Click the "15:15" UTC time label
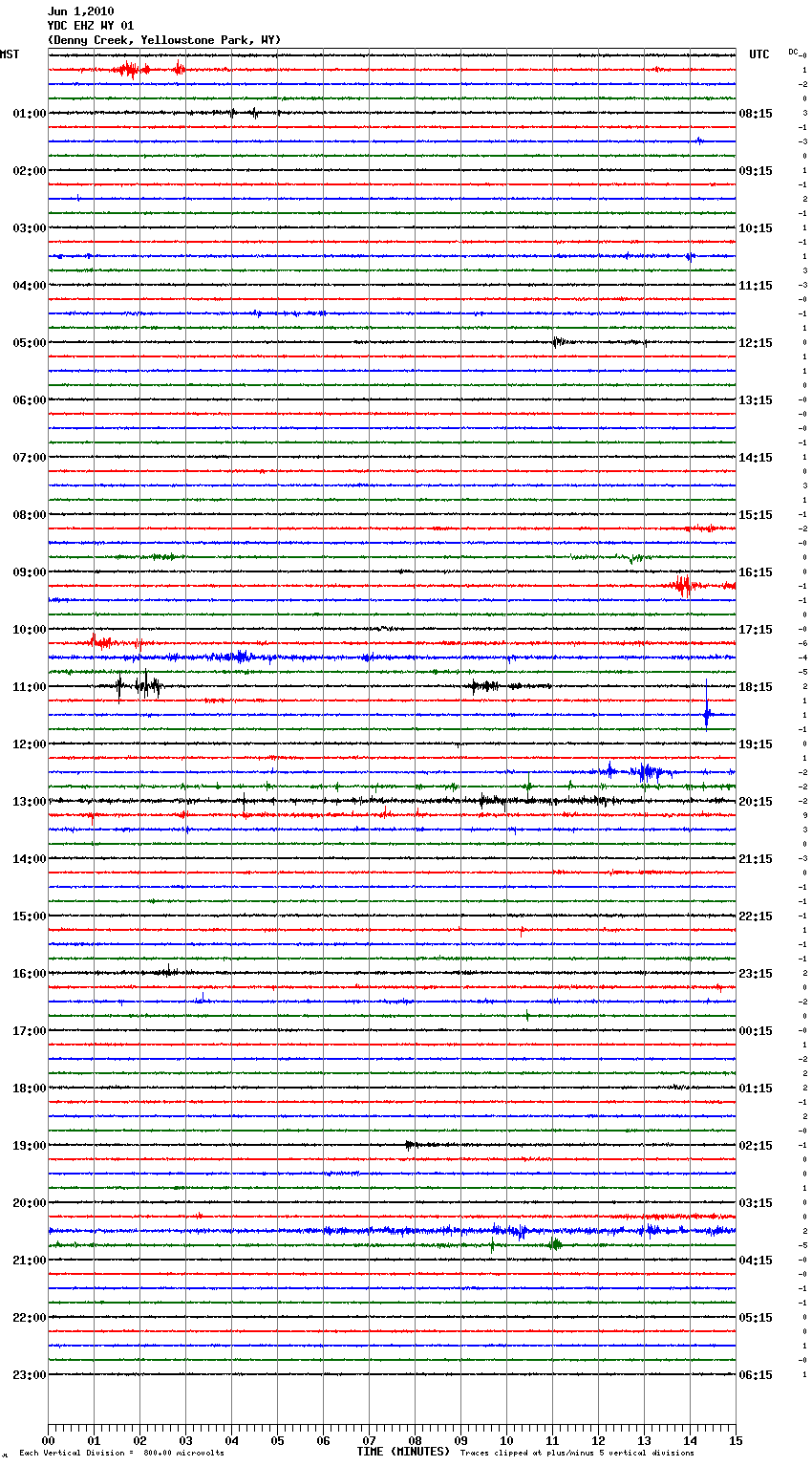 [756, 515]
